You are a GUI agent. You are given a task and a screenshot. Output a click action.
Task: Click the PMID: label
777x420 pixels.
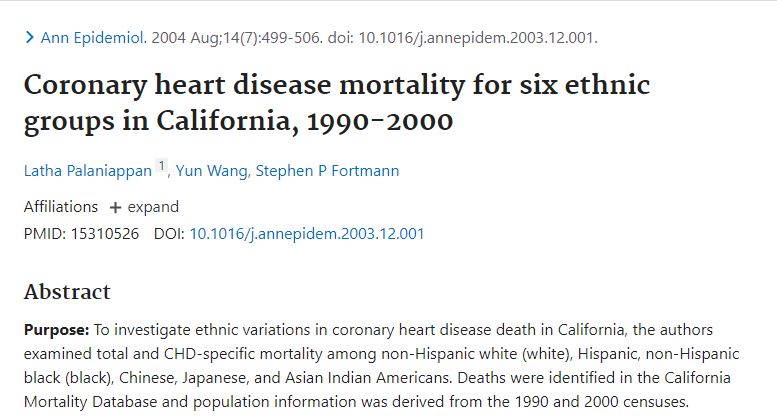click(x=45, y=234)
